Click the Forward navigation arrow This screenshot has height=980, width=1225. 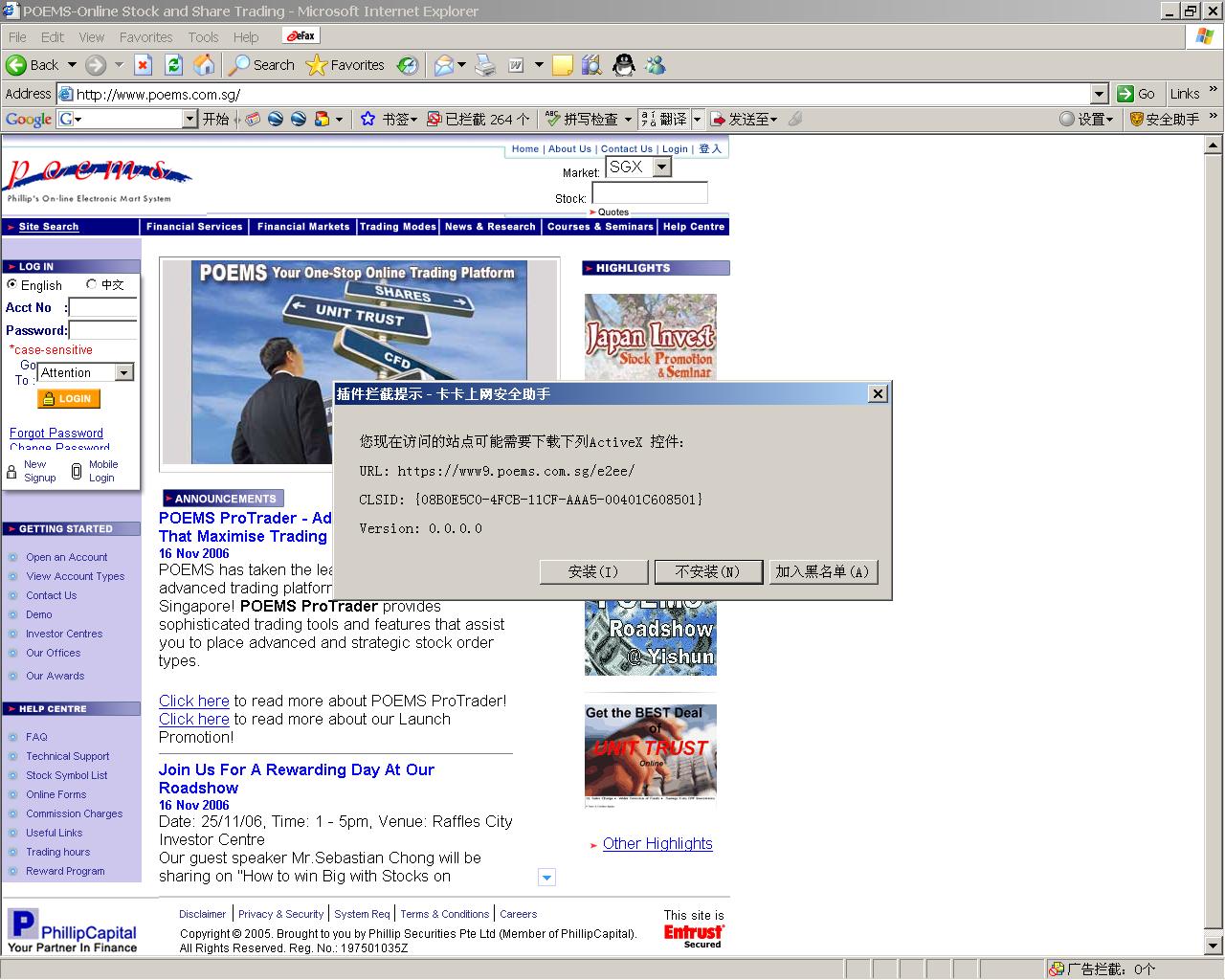95,65
